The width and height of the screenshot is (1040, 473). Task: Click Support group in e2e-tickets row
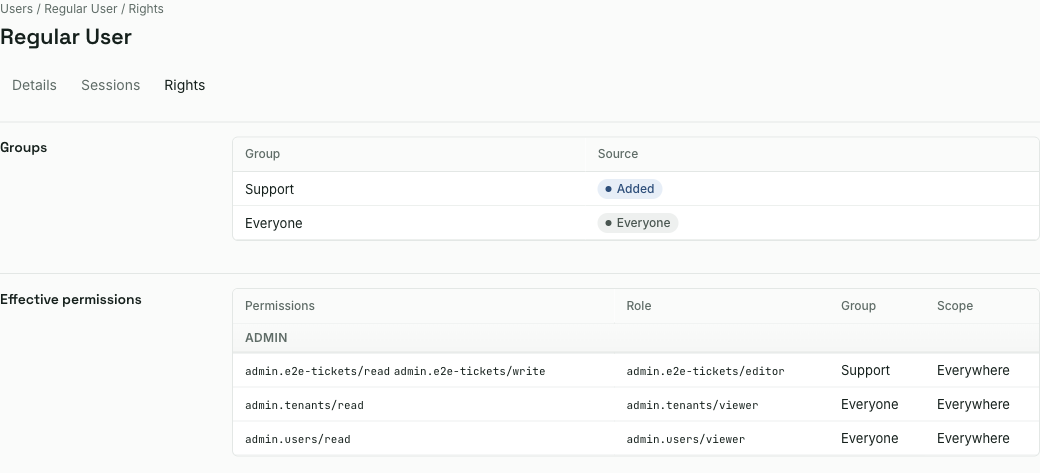pos(865,371)
